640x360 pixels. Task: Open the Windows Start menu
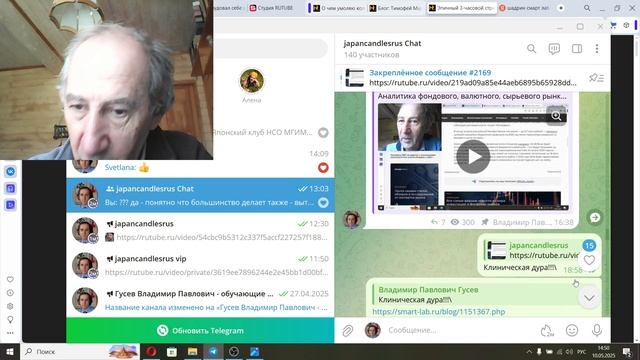point(10,352)
